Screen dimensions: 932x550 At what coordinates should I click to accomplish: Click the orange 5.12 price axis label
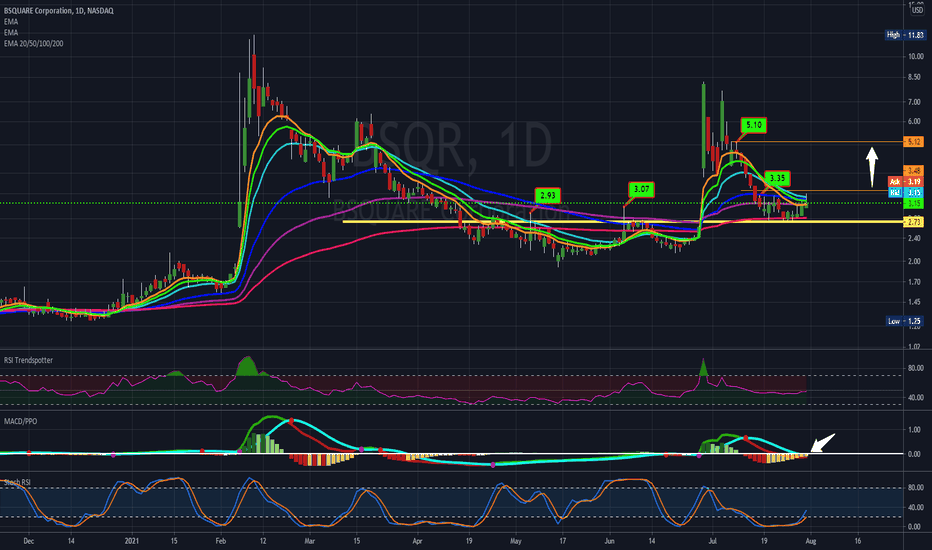914,142
